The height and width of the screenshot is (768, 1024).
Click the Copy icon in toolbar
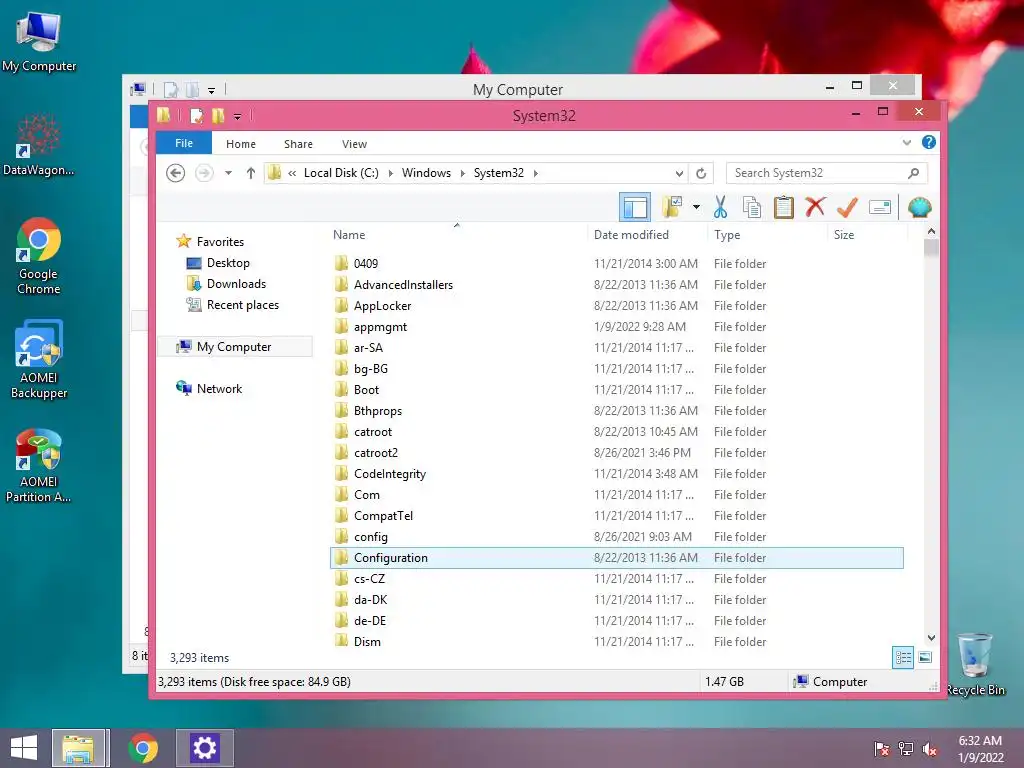[752, 208]
